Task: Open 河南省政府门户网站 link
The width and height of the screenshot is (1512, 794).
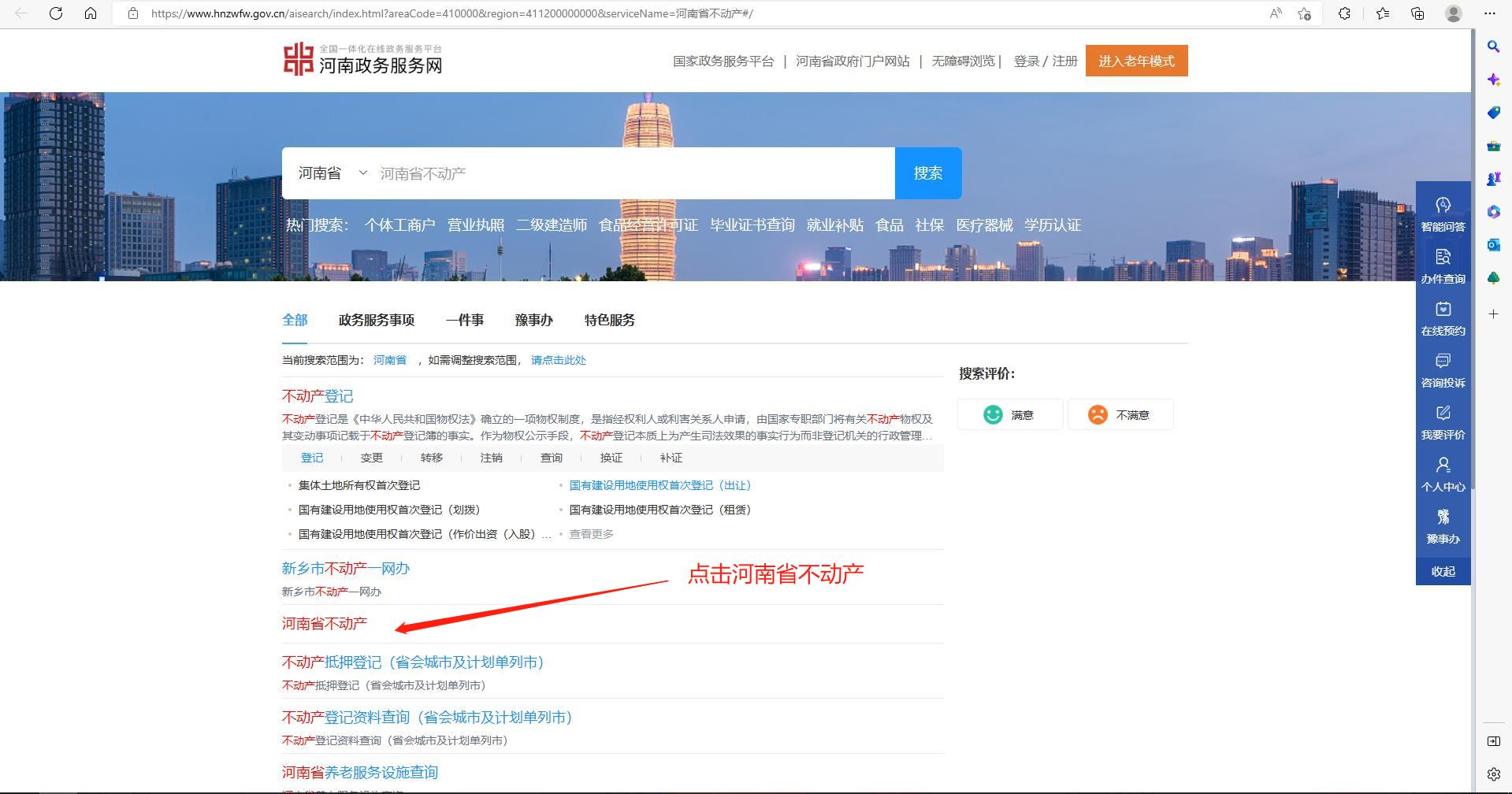Action: pyautogui.click(x=853, y=61)
